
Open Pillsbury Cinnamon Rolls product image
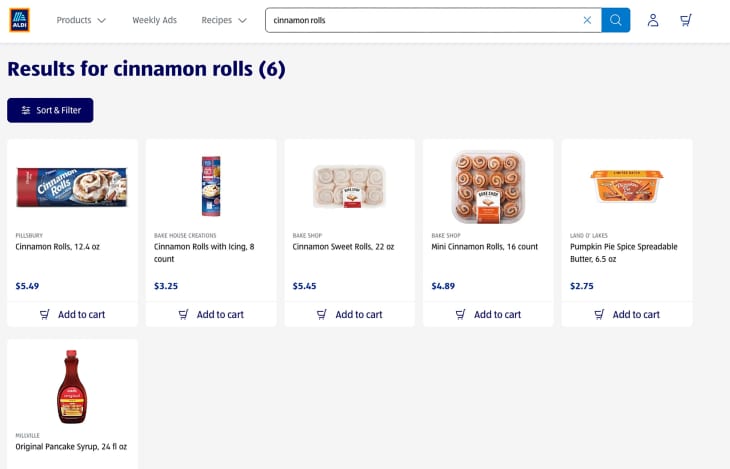(72, 187)
